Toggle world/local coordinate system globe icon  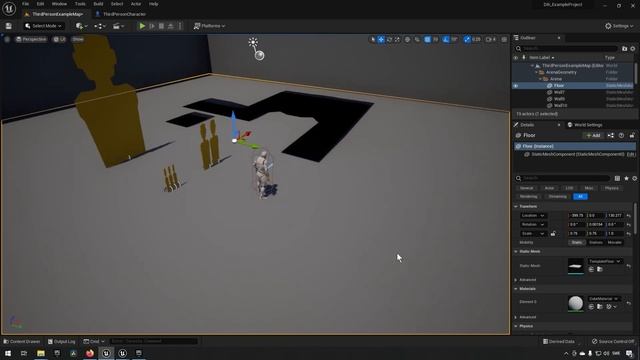pos(407,40)
